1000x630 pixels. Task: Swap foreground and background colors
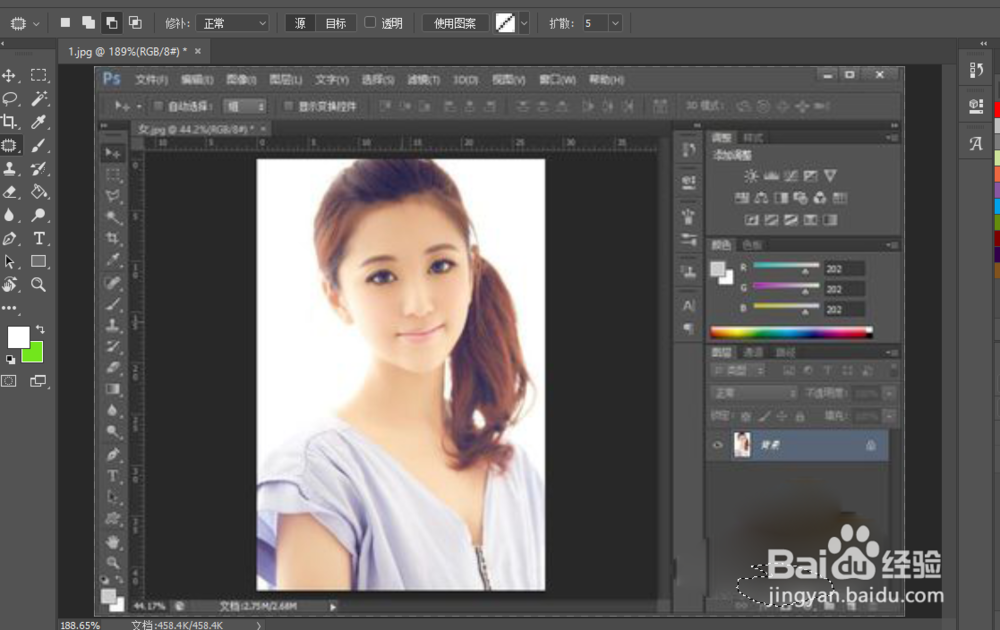40,329
